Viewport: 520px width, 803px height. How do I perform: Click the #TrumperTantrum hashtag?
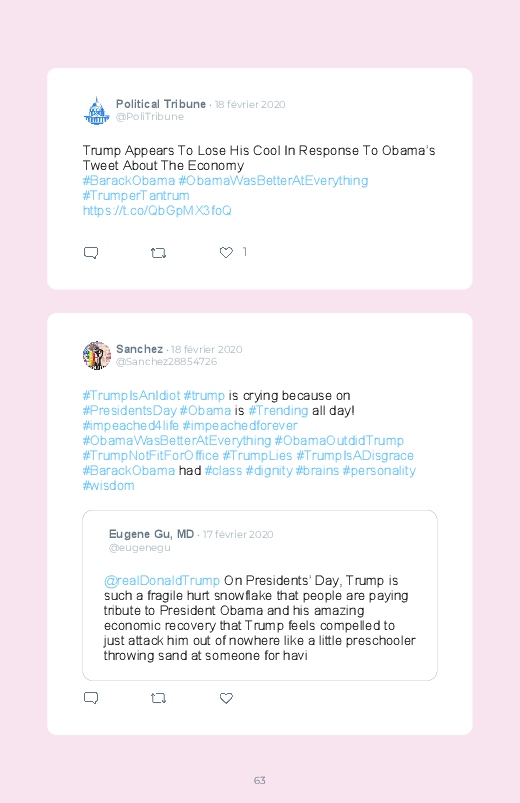136,196
